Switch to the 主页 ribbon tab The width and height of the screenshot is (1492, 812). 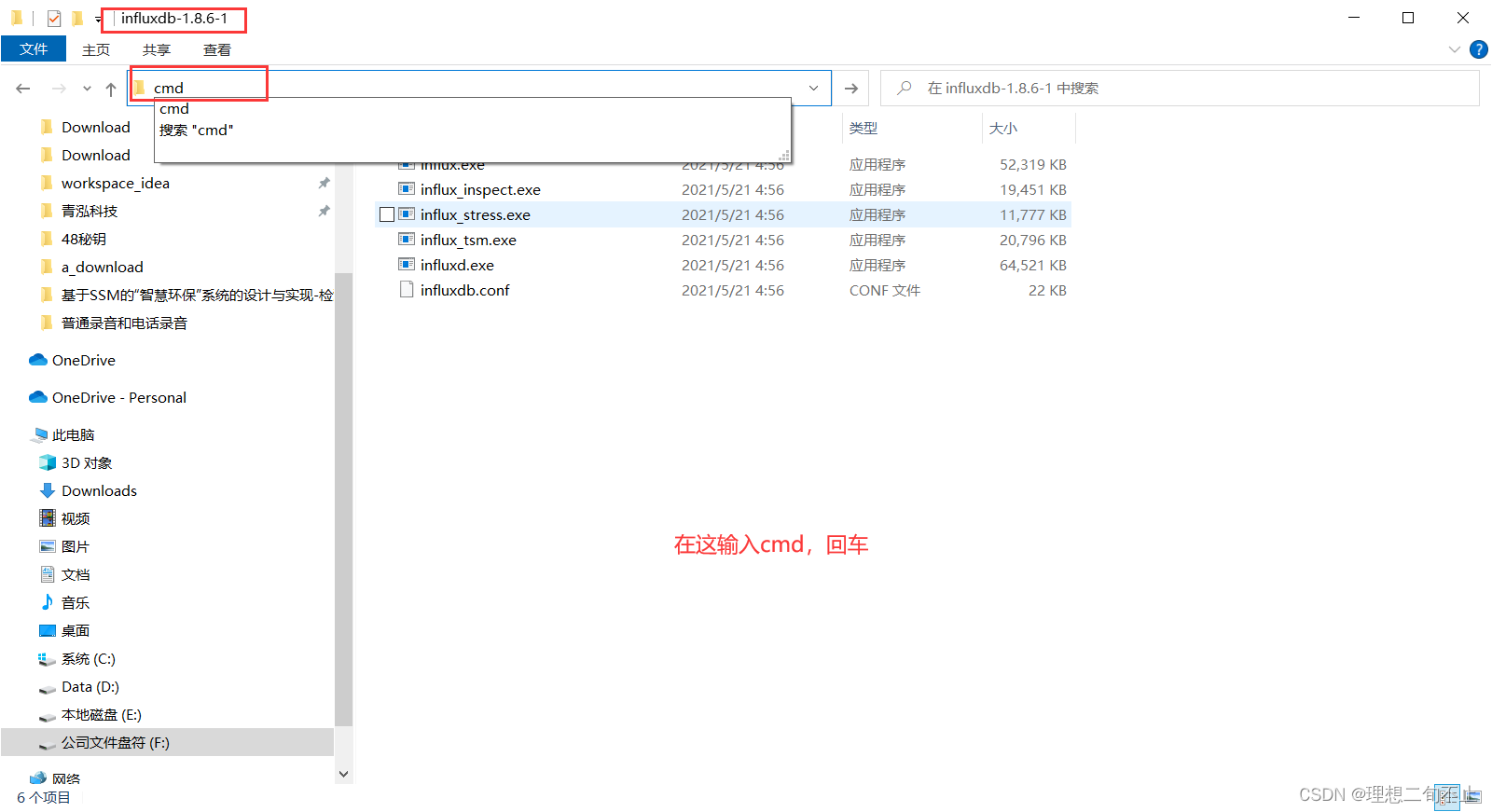tap(96, 49)
